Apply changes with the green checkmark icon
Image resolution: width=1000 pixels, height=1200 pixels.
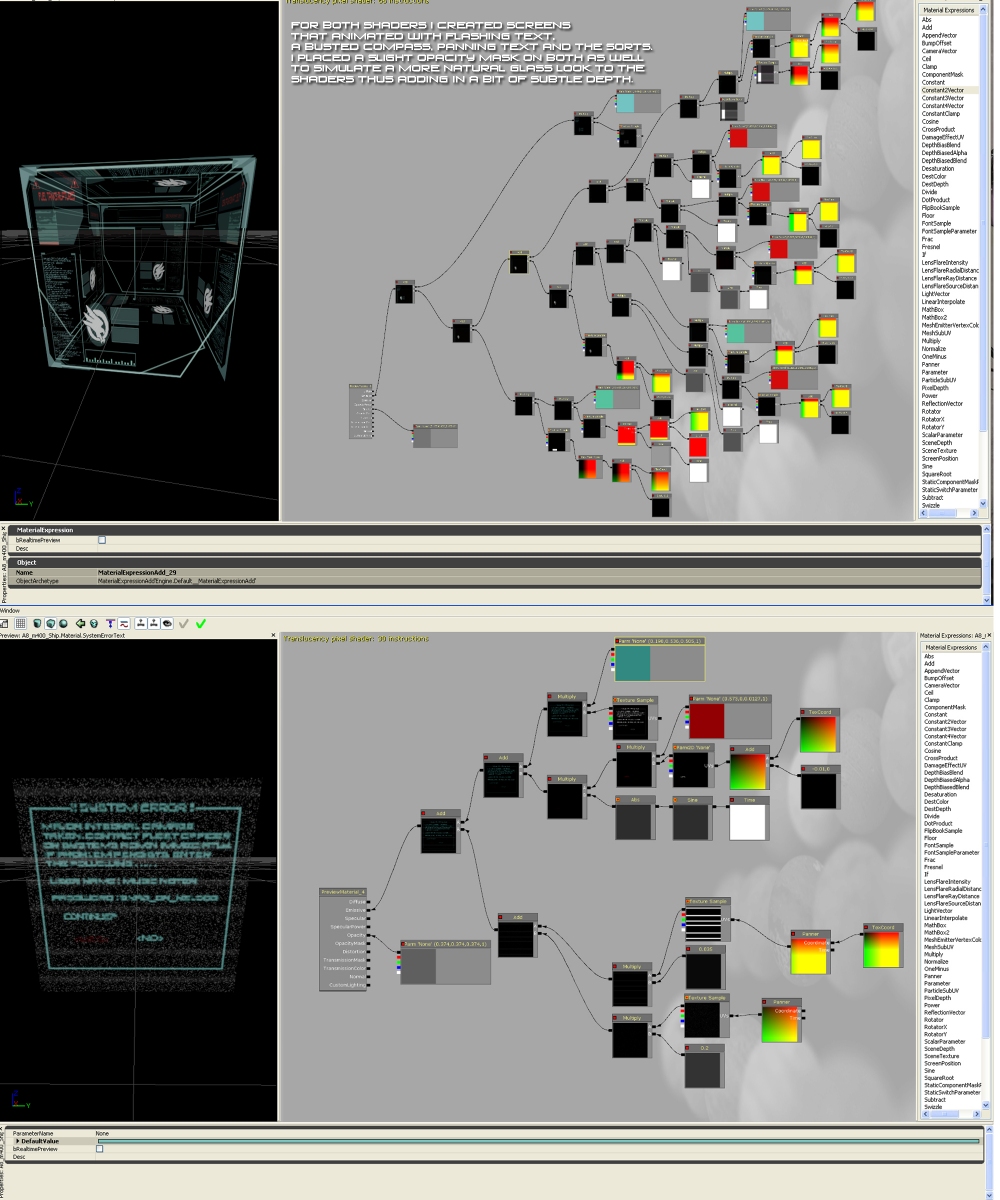pyautogui.click(x=201, y=623)
